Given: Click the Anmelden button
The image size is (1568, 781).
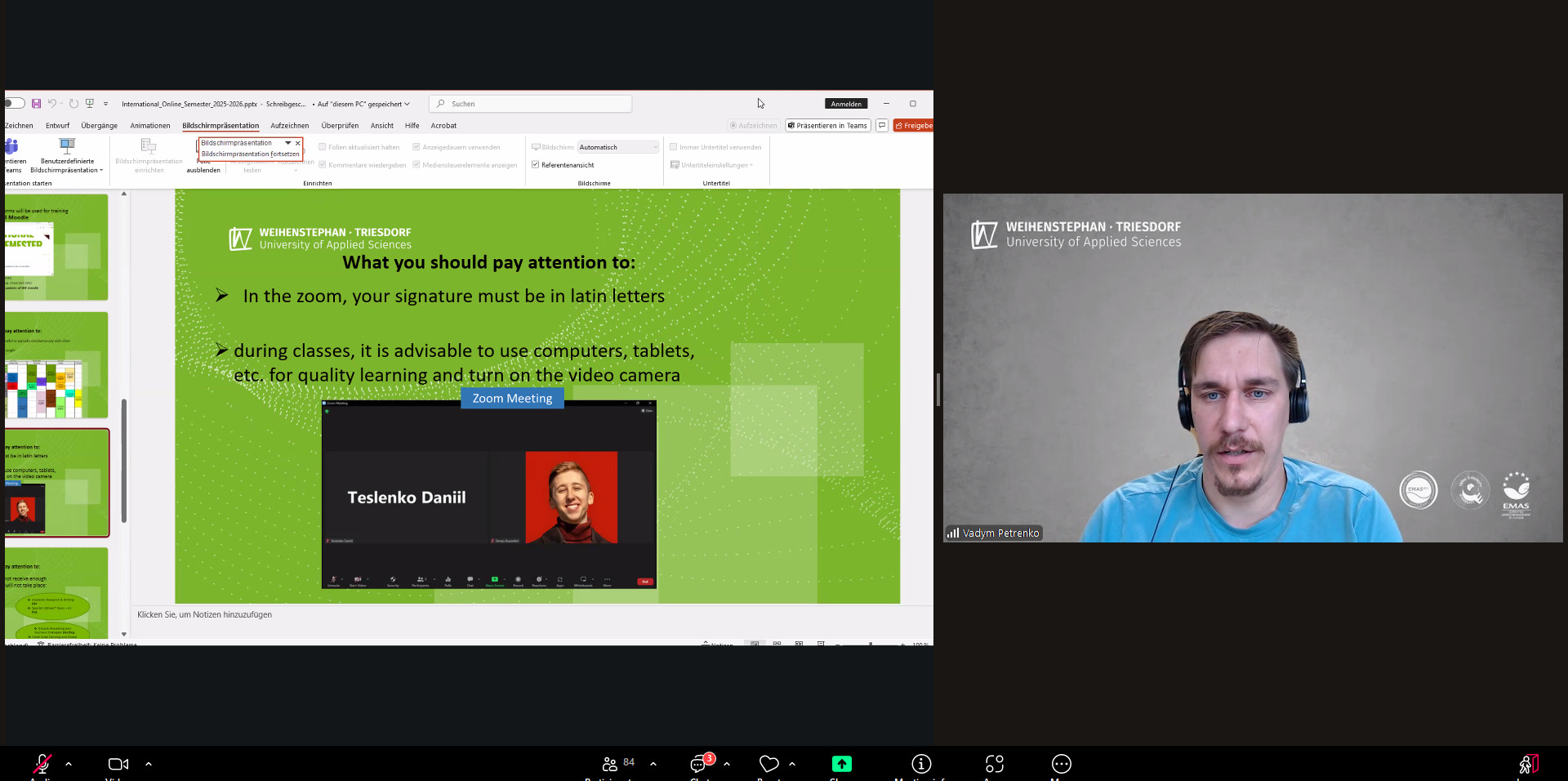Looking at the screenshot, I should [x=846, y=104].
